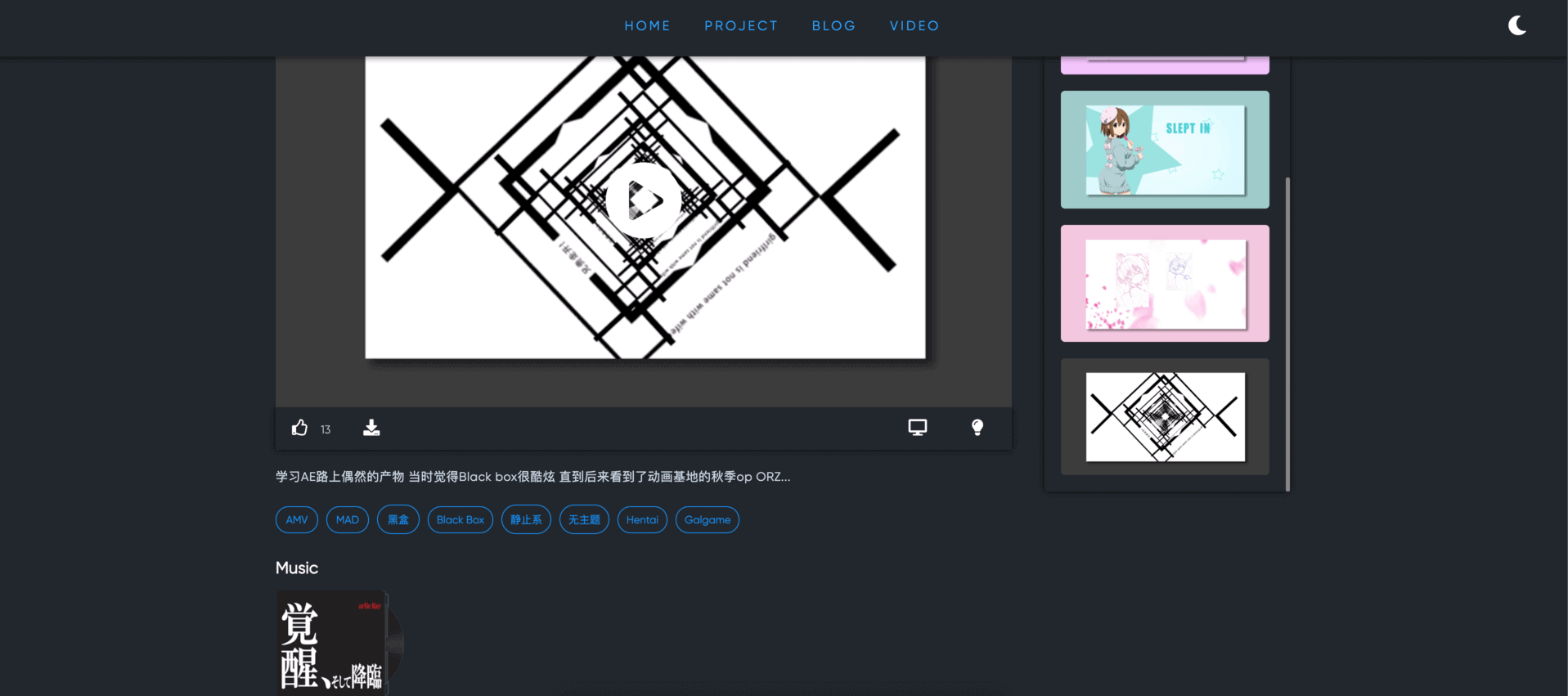Click the Galgame tag
Image resolution: width=1568 pixels, height=696 pixels.
(x=708, y=520)
